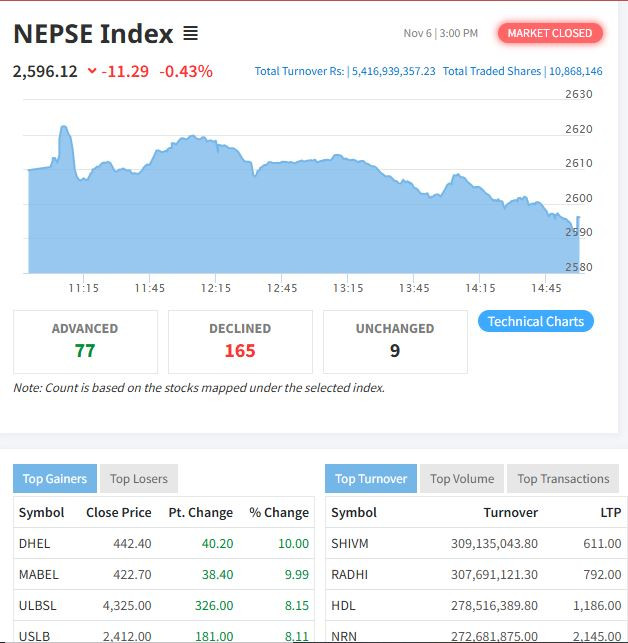This screenshot has height=643, width=628.
Task: Select the Top Turnover tab
Action: [371, 478]
